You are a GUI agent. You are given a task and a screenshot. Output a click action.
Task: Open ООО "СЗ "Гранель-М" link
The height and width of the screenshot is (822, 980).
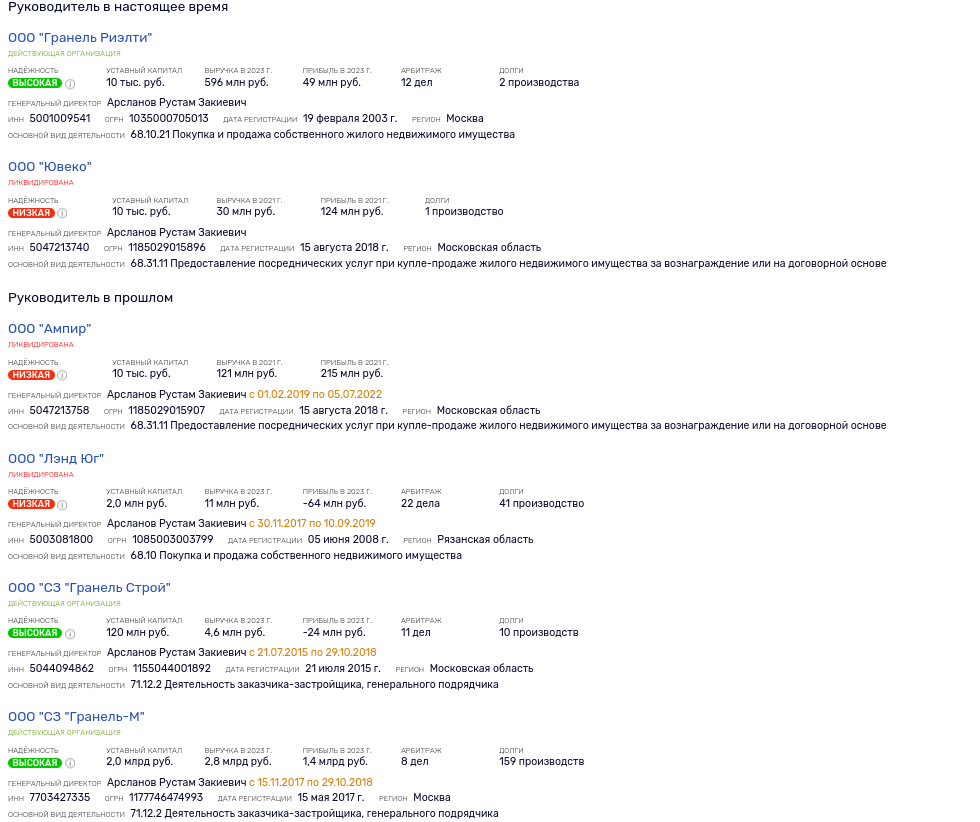(76, 717)
